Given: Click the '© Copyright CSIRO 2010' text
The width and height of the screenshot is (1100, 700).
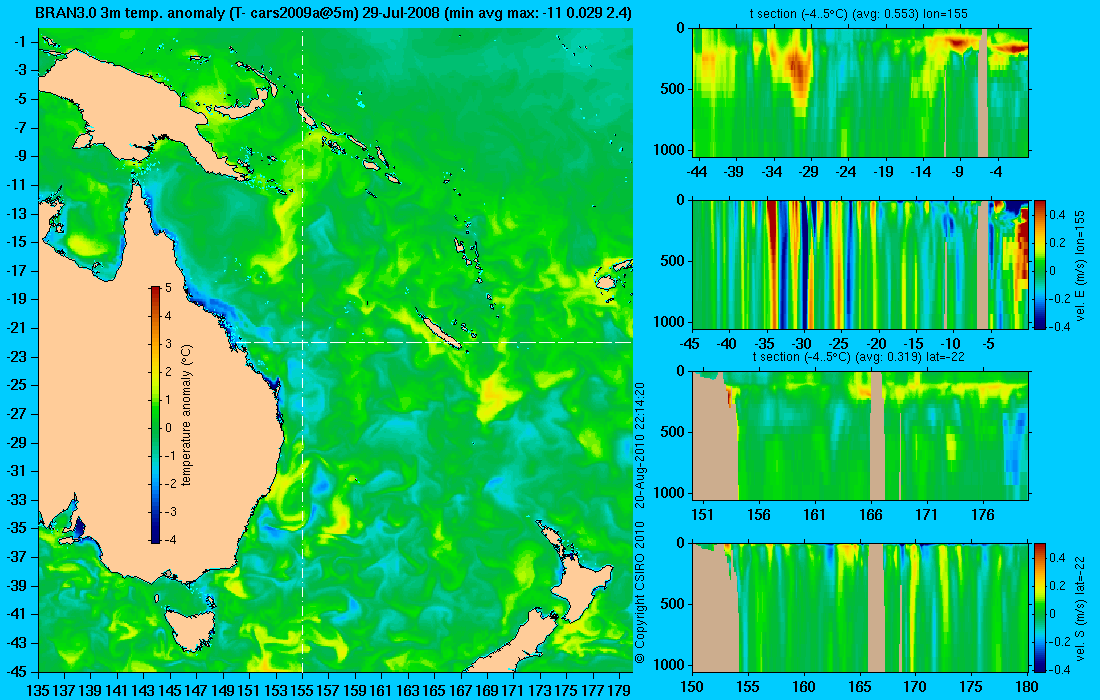Looking at the screenshot, I should click(639, 593).
